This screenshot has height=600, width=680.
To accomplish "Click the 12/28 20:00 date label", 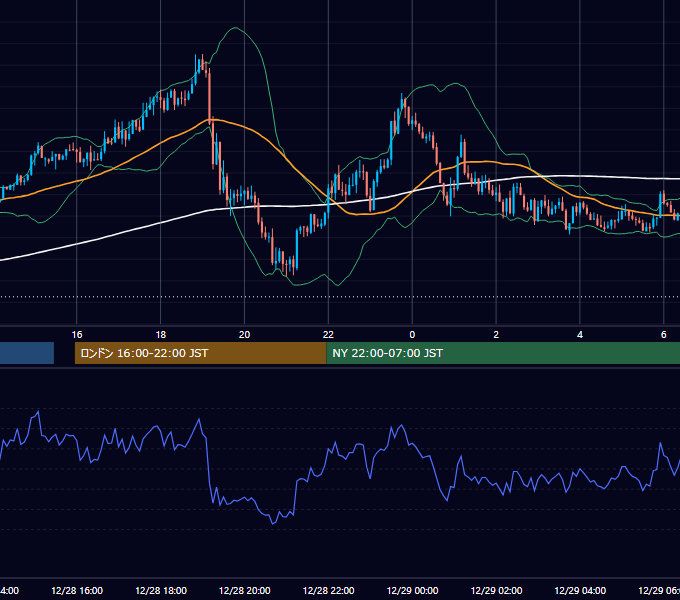I will [245, 590].
